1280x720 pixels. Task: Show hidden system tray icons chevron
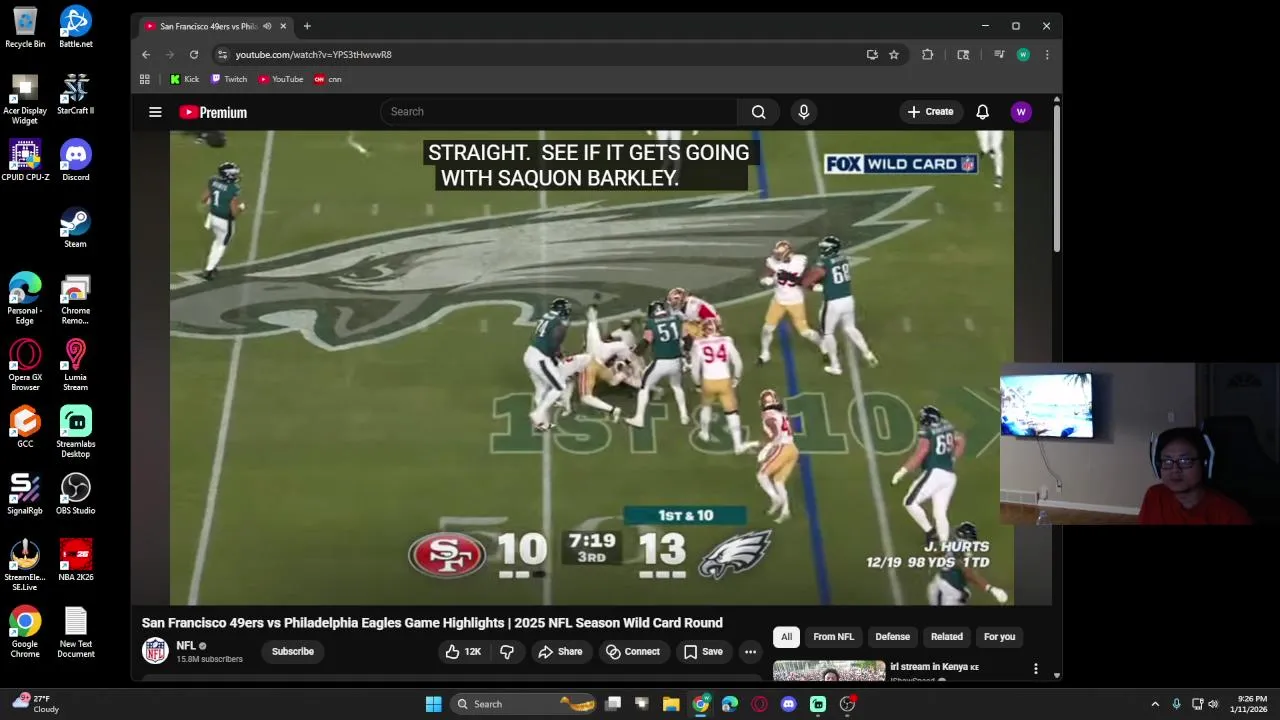(x=1155, y=704)
